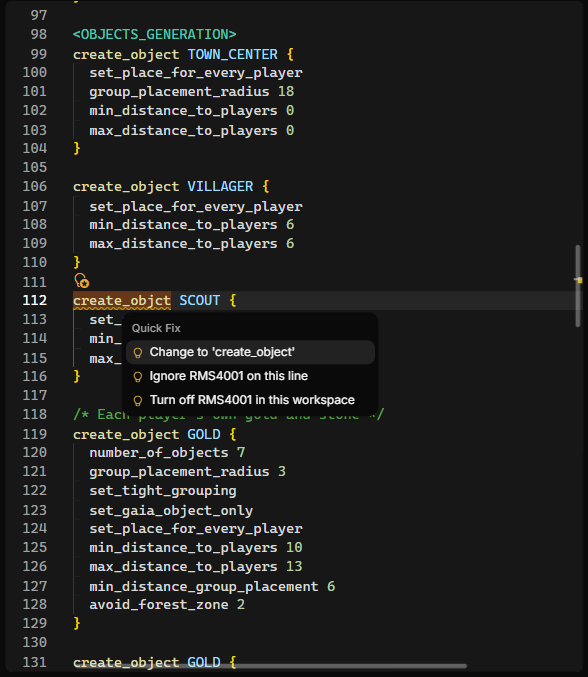
Task: Click VILLAGER on line 106
Action: click(220, 187)
